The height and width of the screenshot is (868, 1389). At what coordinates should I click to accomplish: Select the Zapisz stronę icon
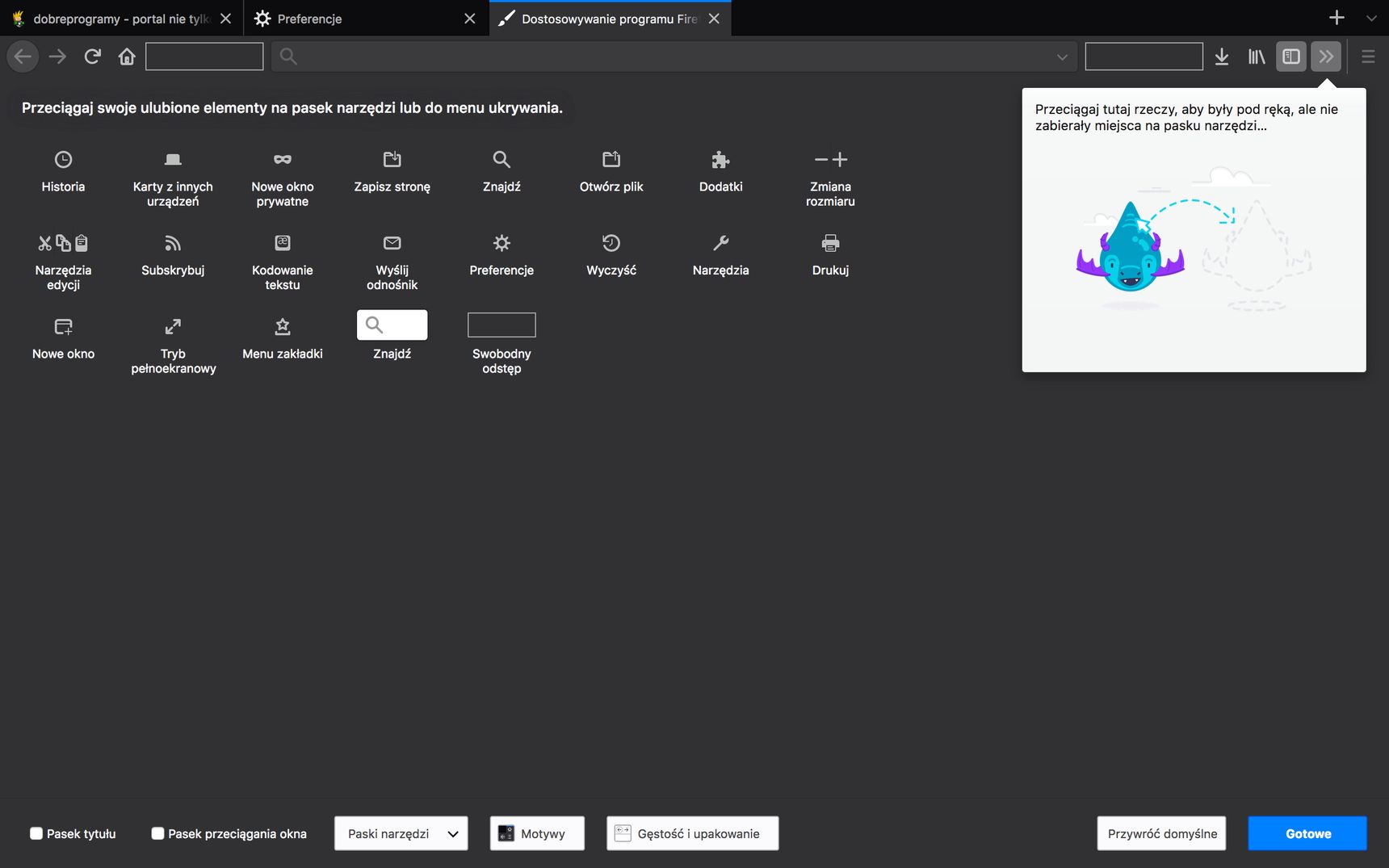[x=392, y=159]
